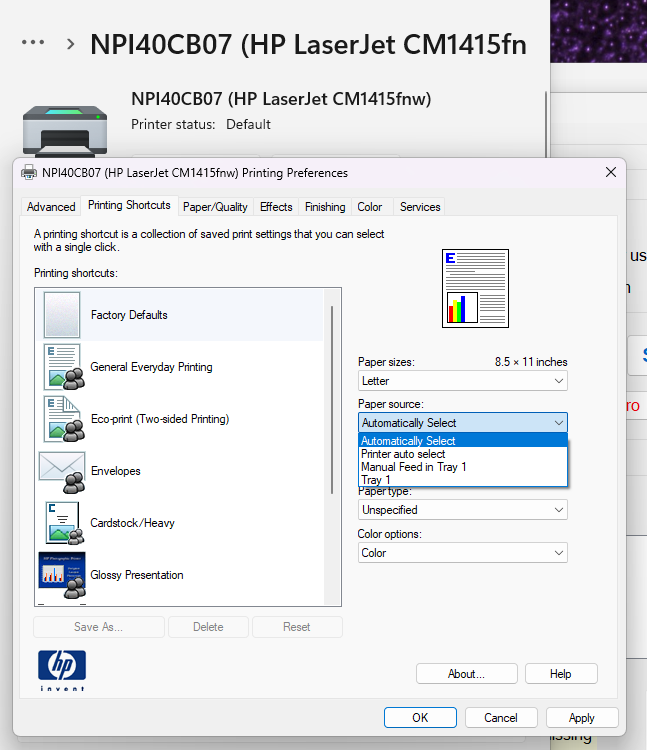Select Manual Feed in Tray 1 option

414,467
